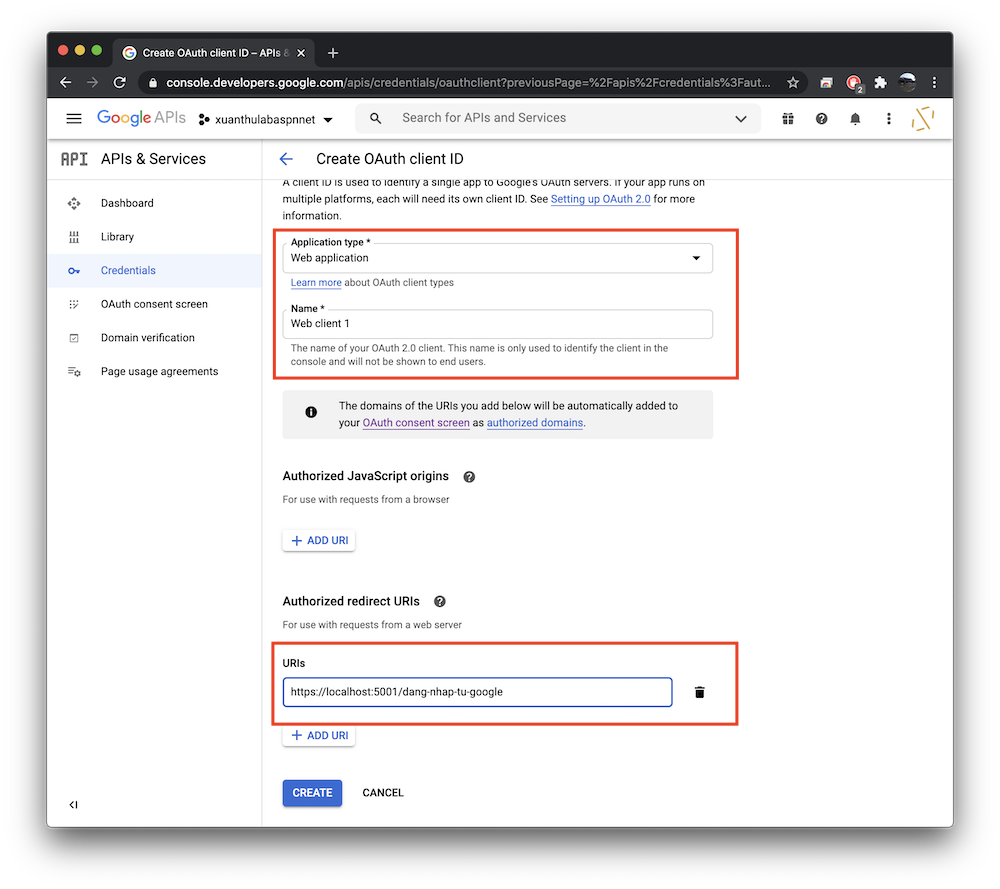This screenshot has width=1000, height=889.
Task: Follow the Setting up OAuth 2.0 link
Action: [x=601, y=199]
